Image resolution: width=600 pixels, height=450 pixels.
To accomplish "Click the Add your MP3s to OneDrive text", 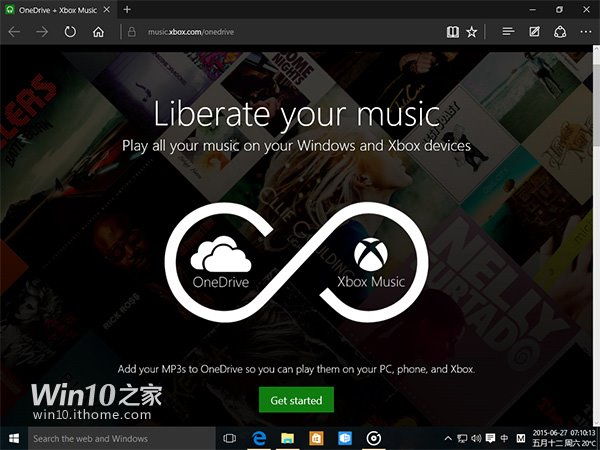I will [x=296, y=369].
